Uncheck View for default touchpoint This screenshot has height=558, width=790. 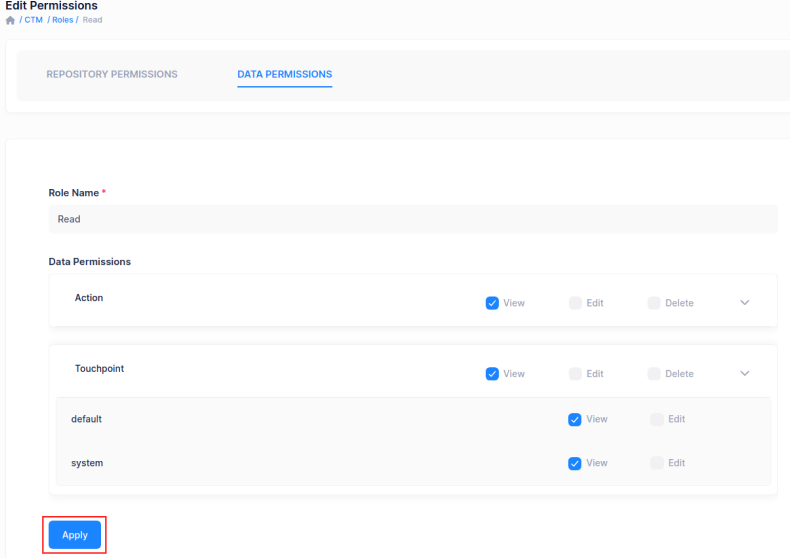pyautogui.click(x=575, y=420)
